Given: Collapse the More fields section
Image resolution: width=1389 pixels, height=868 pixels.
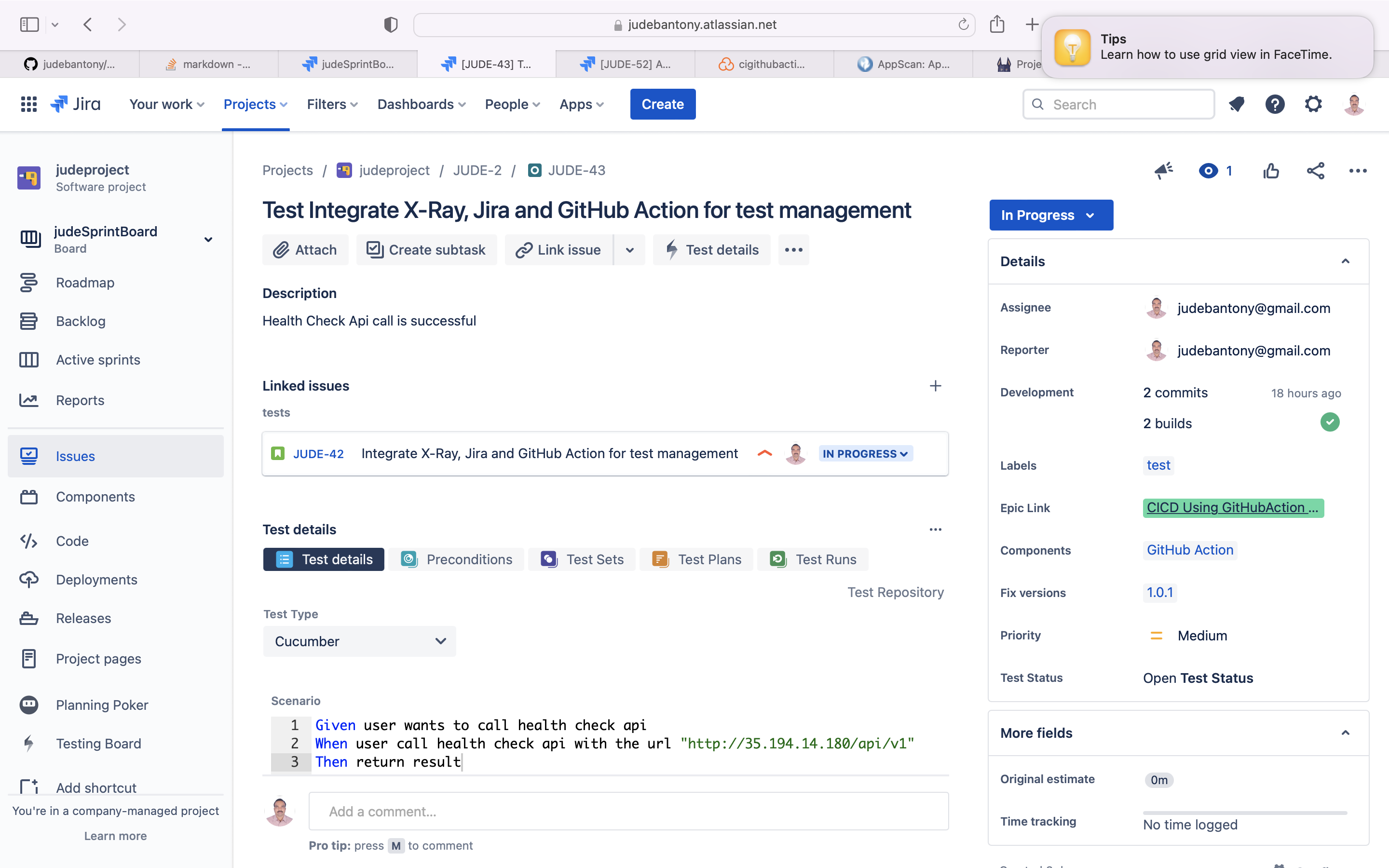Looking at the screenshot, I should point(1345,732).
